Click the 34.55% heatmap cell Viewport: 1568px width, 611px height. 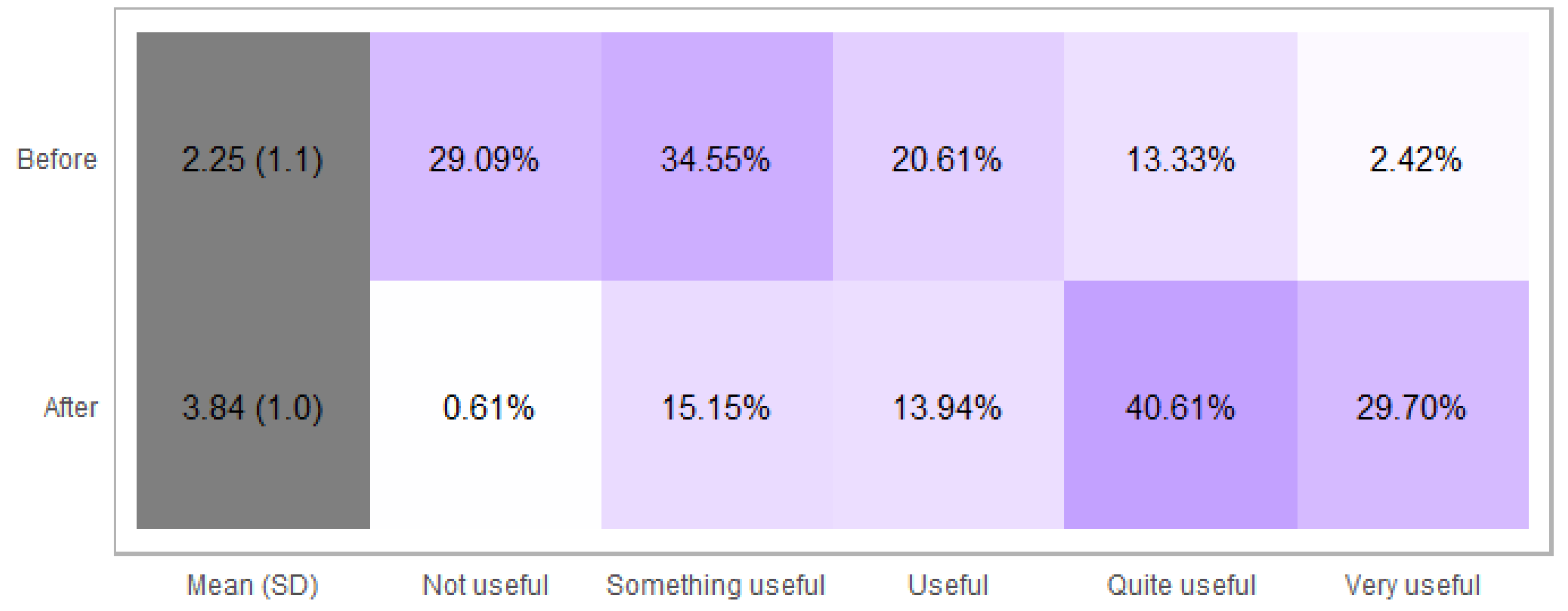[x=716, y=160]
